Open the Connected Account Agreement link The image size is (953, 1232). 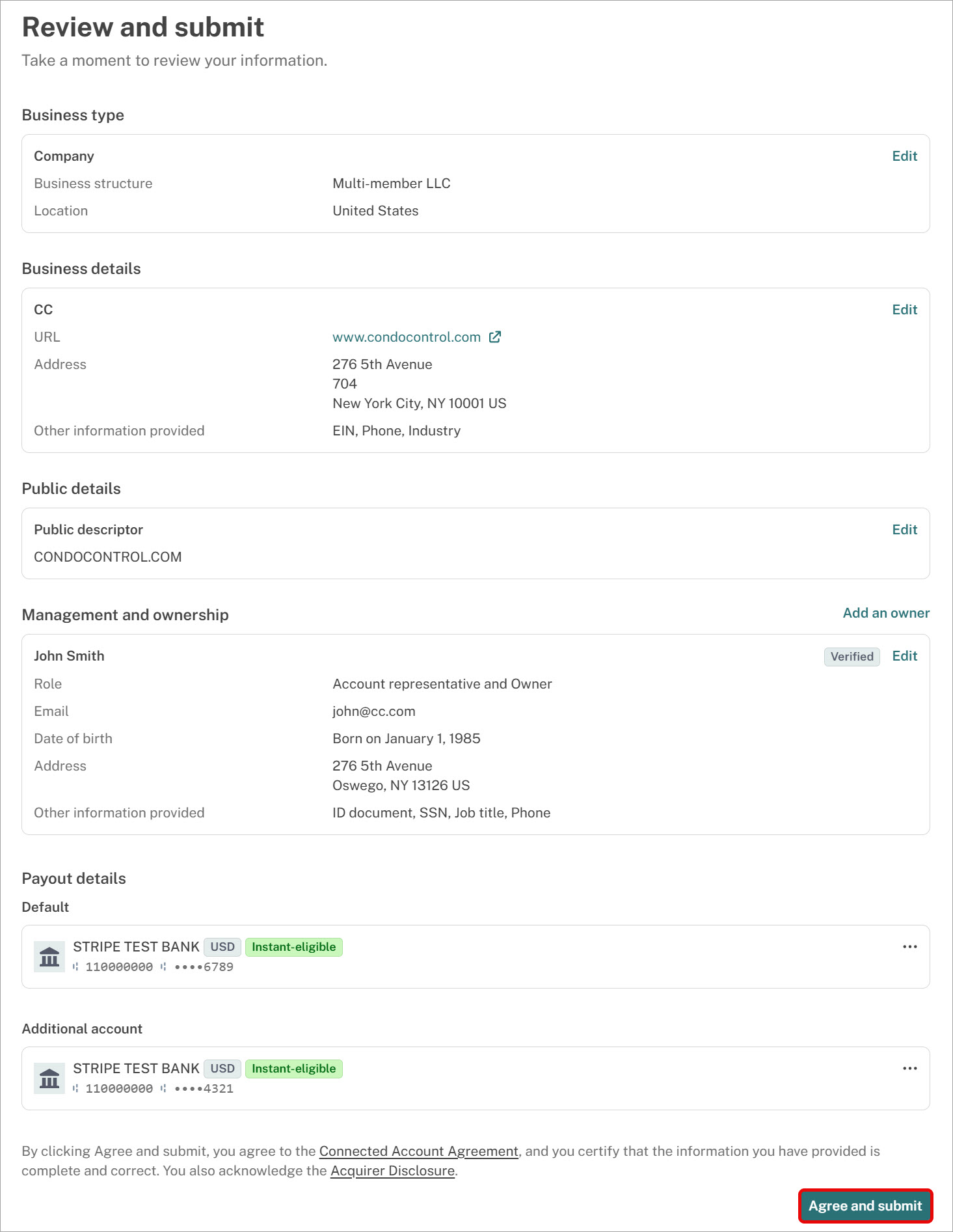419,1151
